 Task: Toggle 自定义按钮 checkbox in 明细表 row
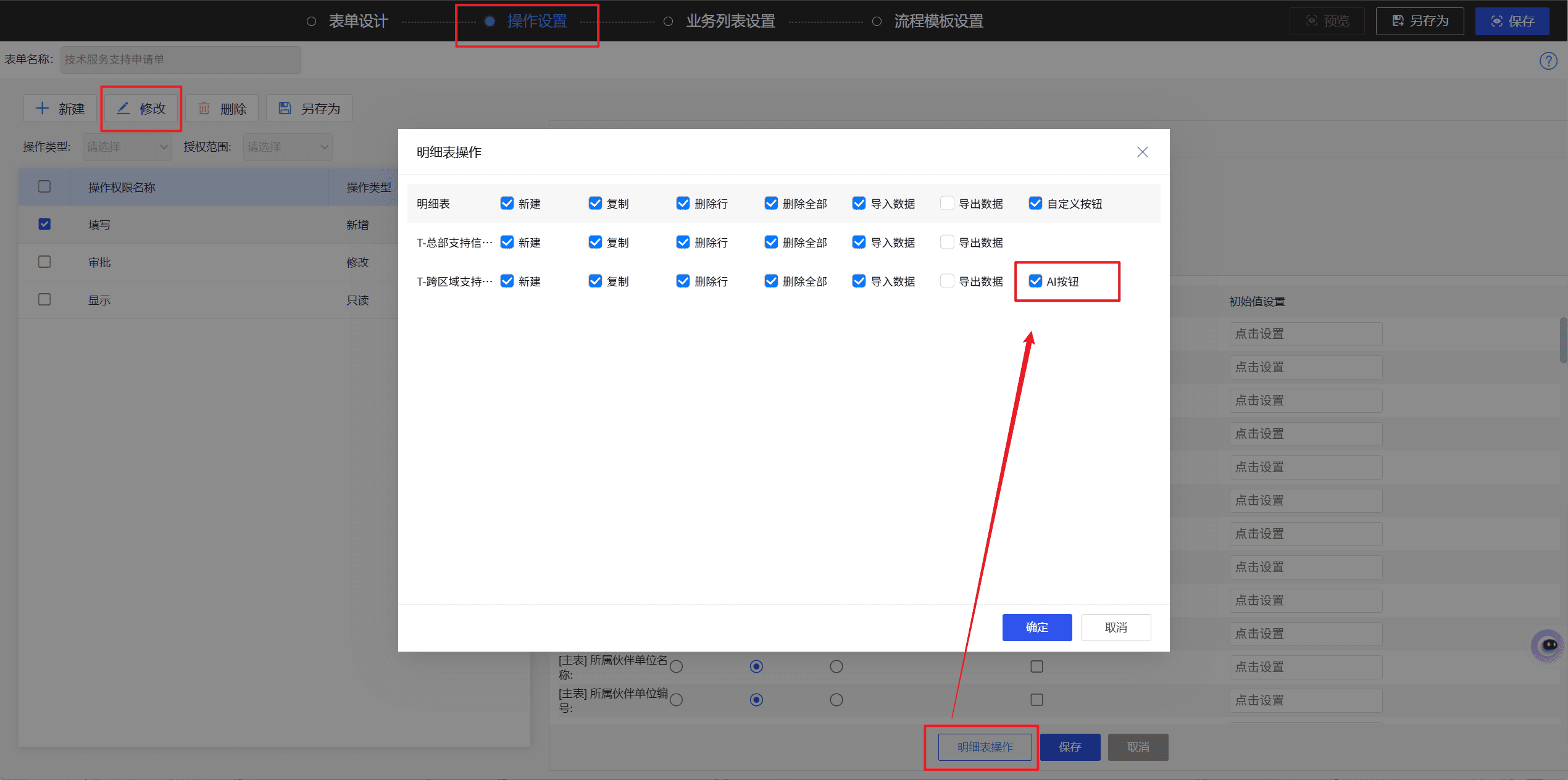(x=1035, y=204)
